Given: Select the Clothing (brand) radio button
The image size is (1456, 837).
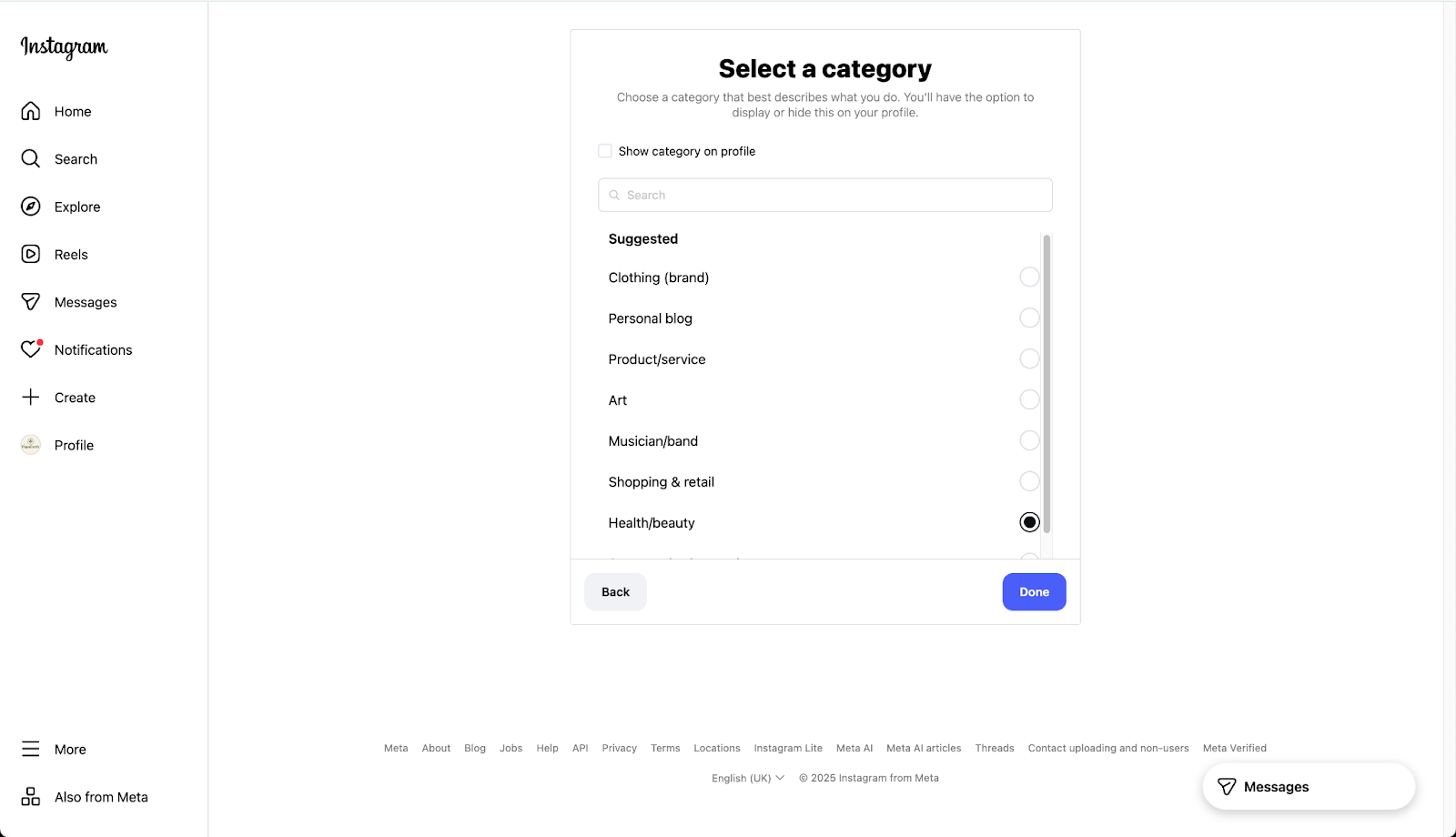Looking at the screenshot, I should click(x=1029, y=277).
